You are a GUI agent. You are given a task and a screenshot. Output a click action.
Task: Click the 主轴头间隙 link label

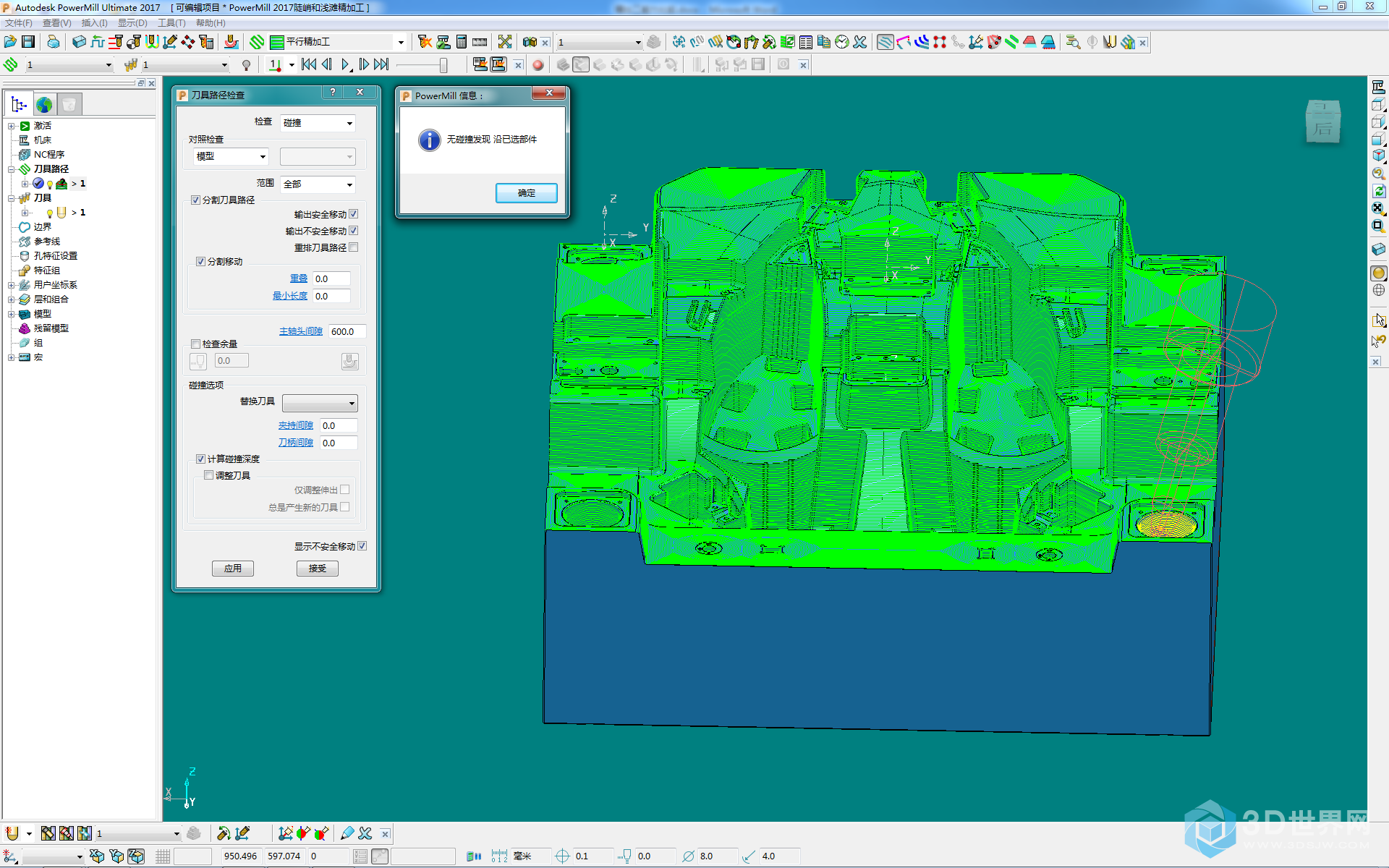point(301,331)
